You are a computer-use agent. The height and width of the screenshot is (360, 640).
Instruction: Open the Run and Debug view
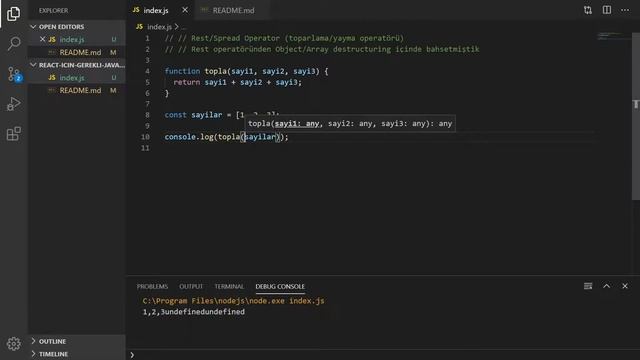13,104
